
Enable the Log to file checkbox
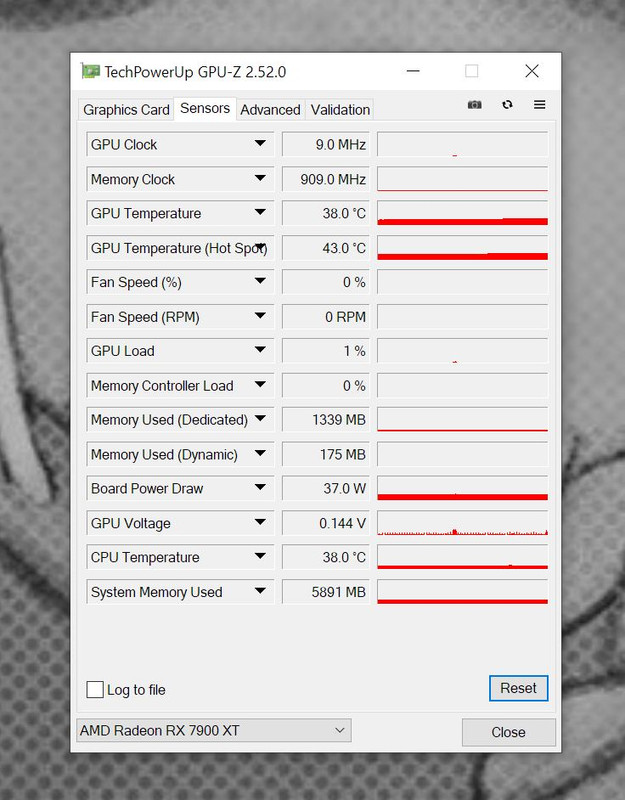pyautogui.click(x=95, y=689)
